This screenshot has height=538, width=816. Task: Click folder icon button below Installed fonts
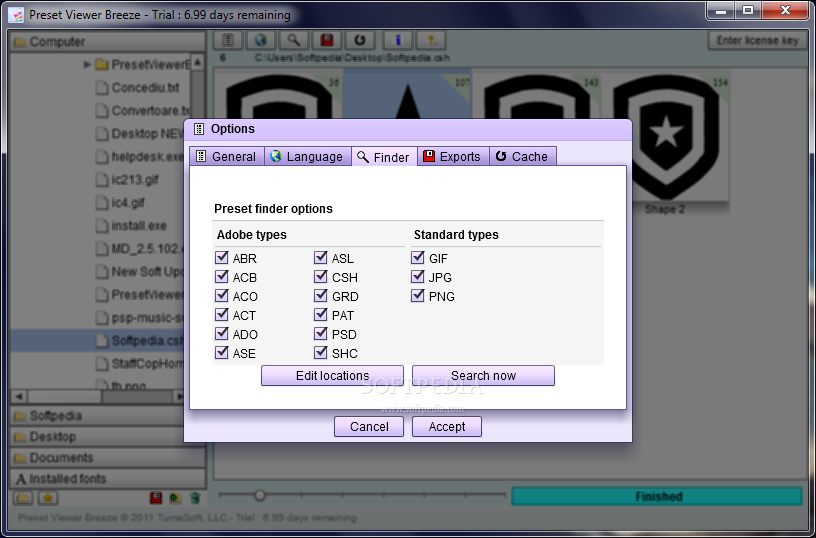pos(23,498)
